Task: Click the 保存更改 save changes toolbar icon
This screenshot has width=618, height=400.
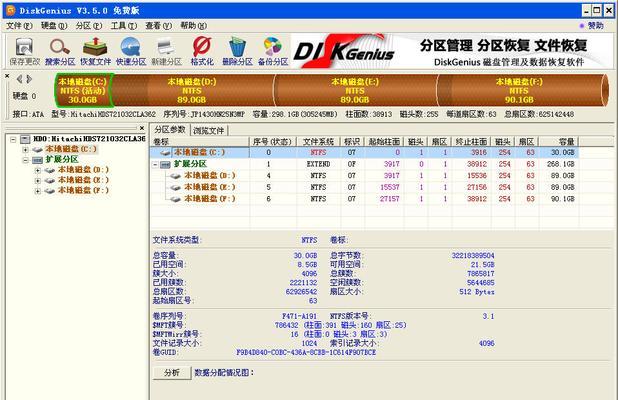Action: (x=24, y=51)
